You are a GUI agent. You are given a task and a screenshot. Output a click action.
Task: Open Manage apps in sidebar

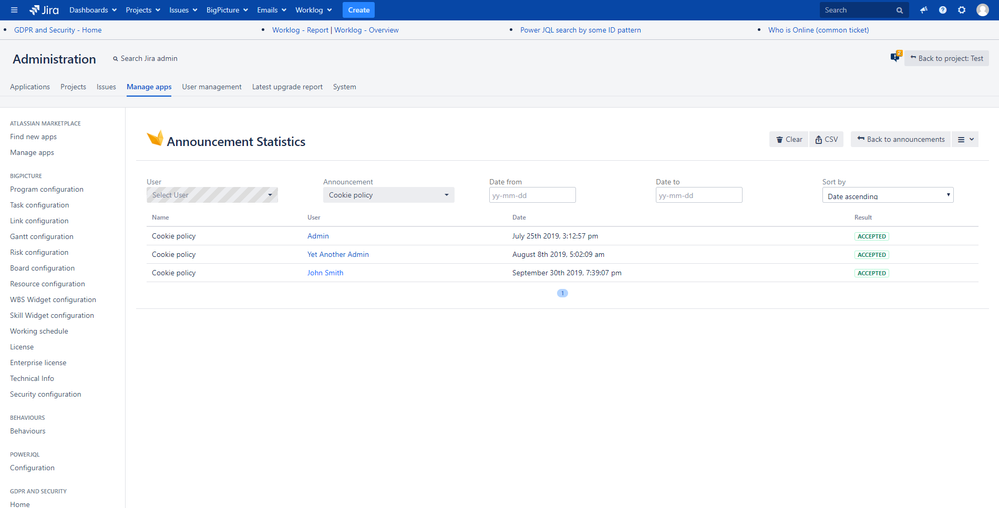pos(32,153)
